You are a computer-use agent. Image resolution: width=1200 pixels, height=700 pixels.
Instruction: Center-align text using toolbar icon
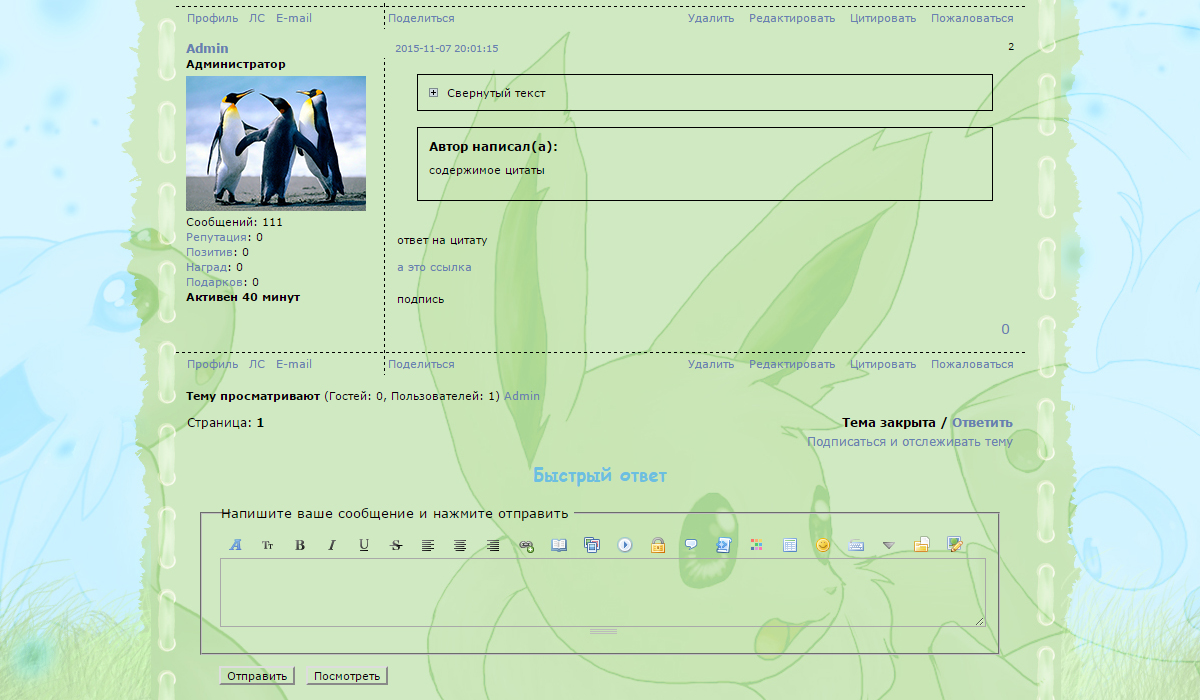point(460,545)
